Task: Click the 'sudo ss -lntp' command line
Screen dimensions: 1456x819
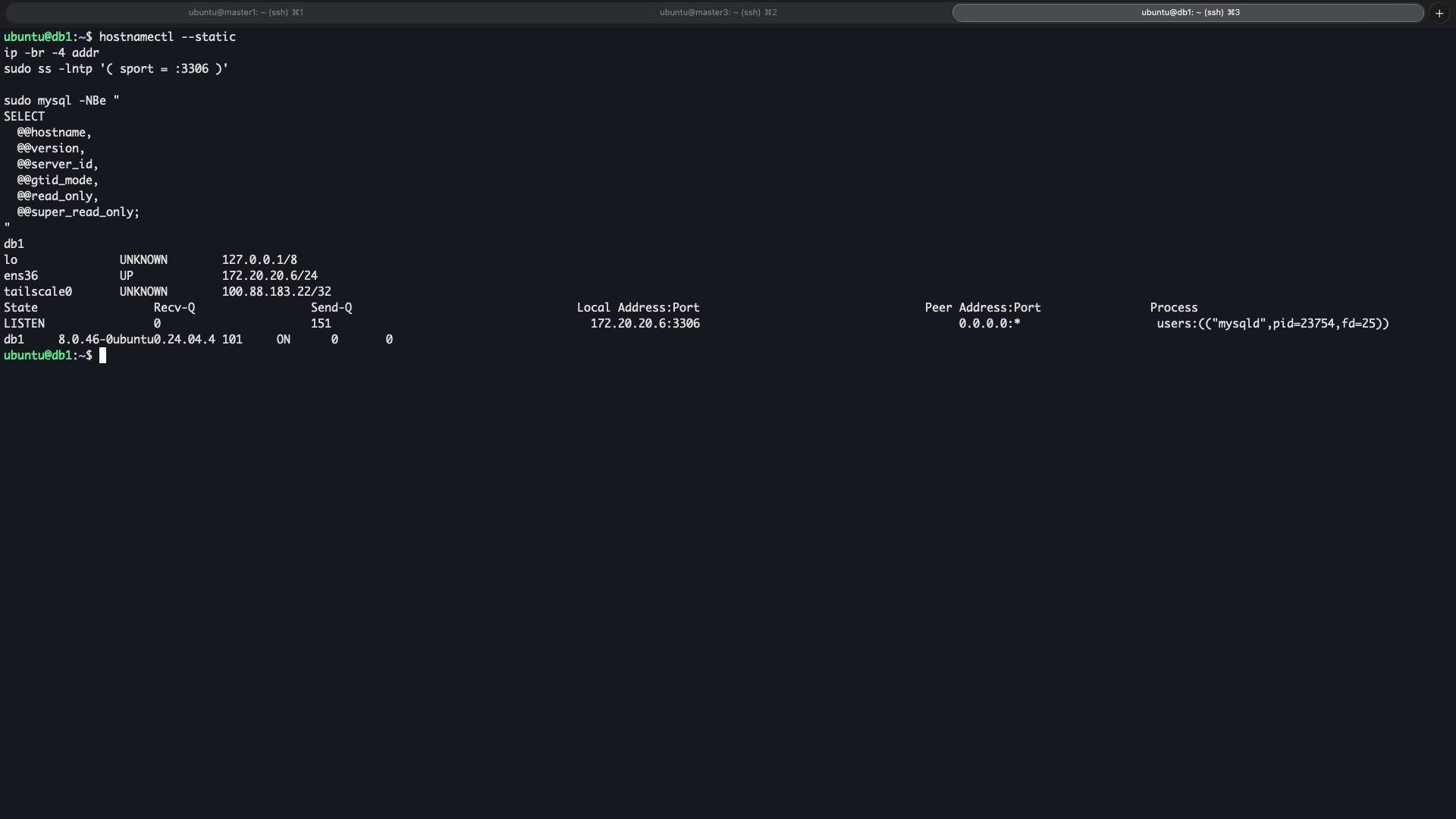Action: [116, 69]
